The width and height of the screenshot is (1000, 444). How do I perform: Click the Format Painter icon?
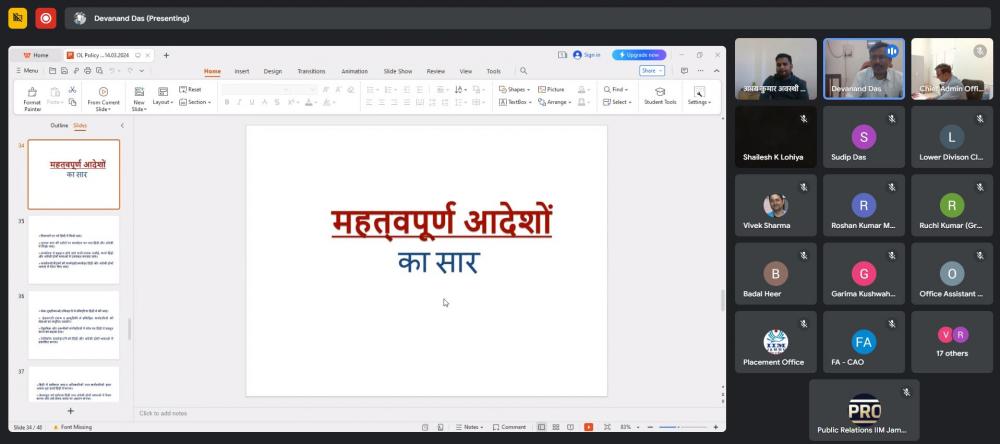32,92
